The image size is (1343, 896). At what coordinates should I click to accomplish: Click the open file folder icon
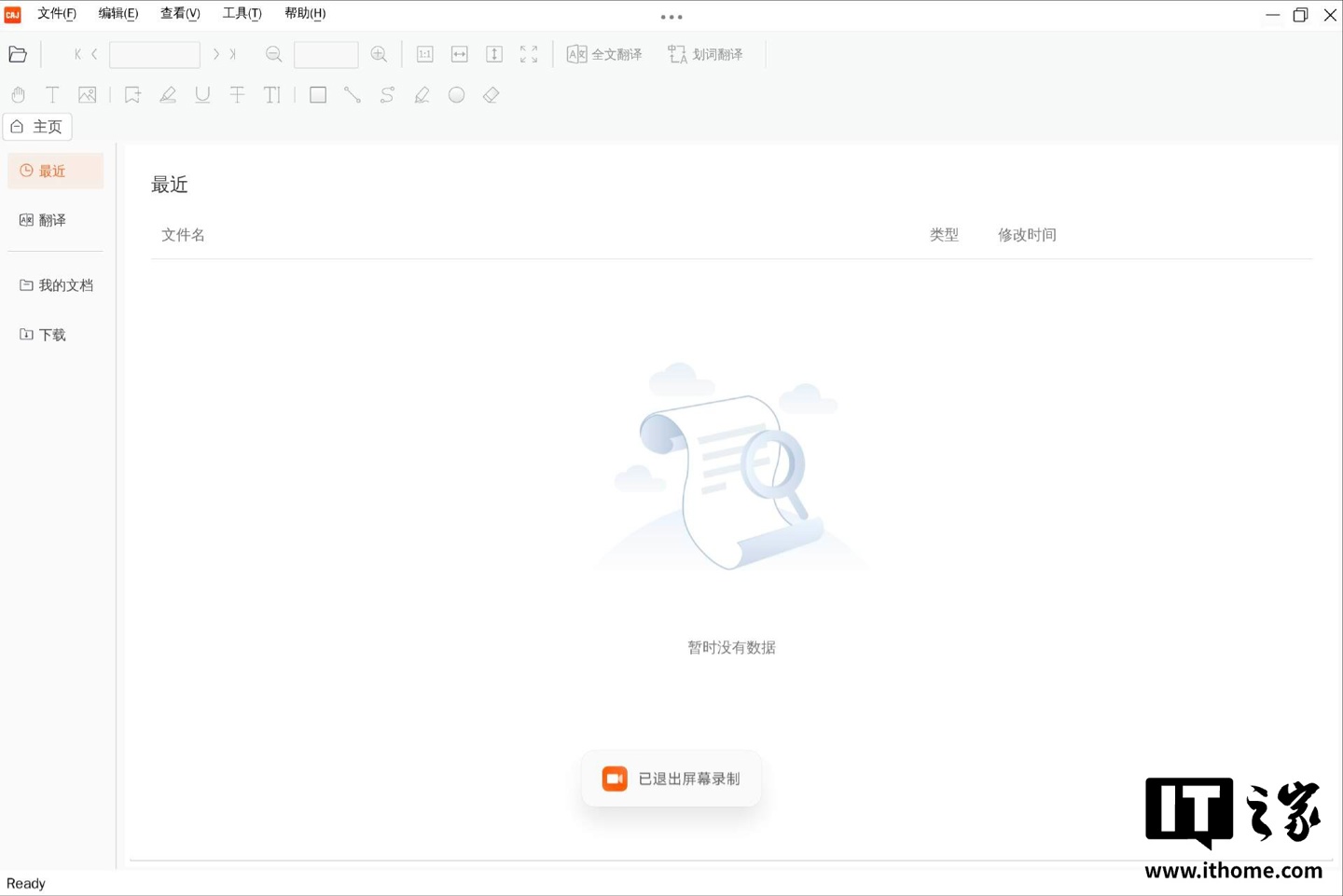coord(18,54)
